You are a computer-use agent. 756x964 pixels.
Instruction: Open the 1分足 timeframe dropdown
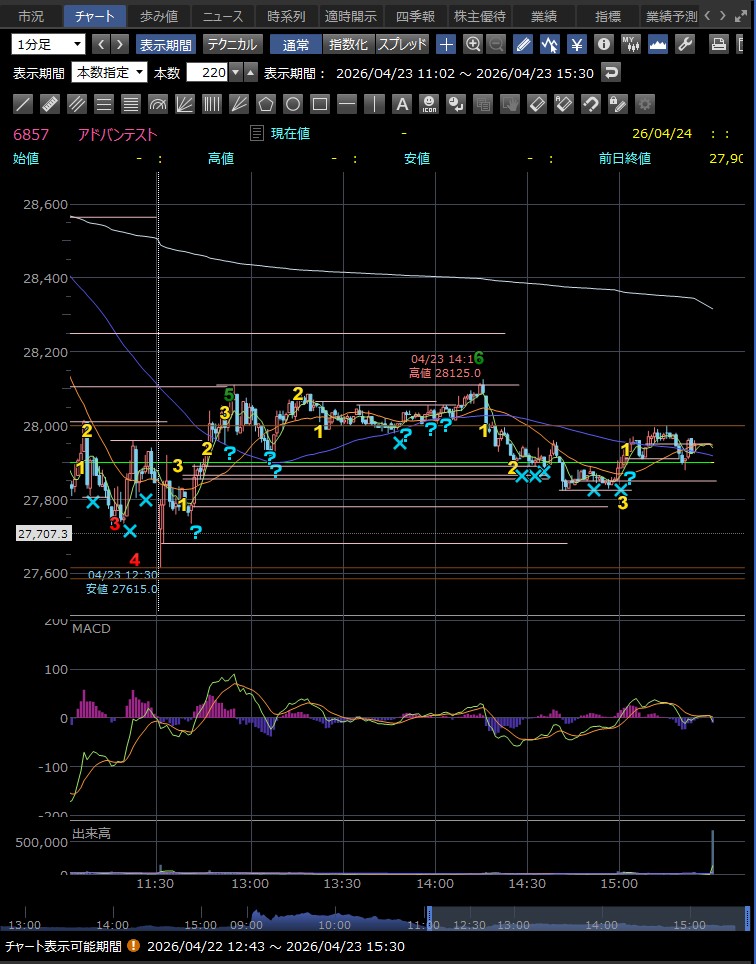48,44
